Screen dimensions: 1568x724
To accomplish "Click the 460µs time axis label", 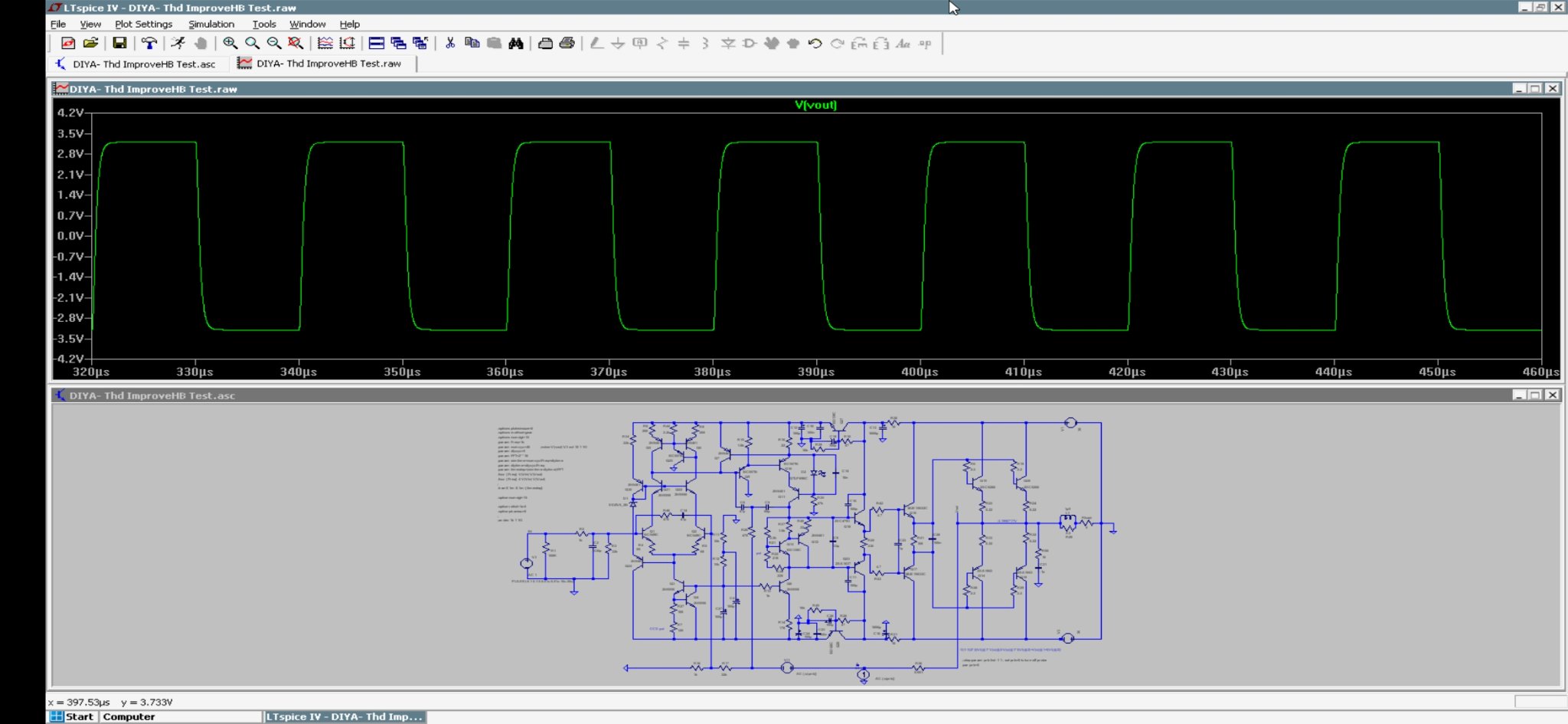I will (1540, 372).
